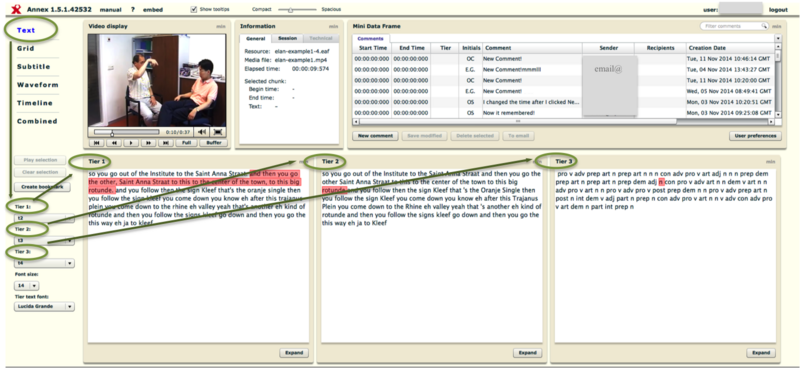Click the search icon in Filter comments
Viewport: 800px width, 368px height.
click(764, 26)
